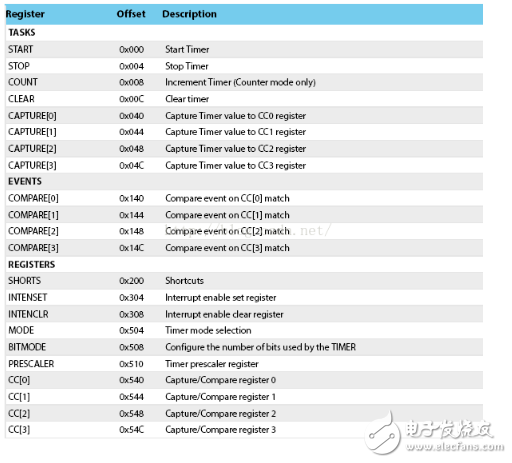
Task: Select the offset 0x00C of CLEAR
Action: click(132, 99)
